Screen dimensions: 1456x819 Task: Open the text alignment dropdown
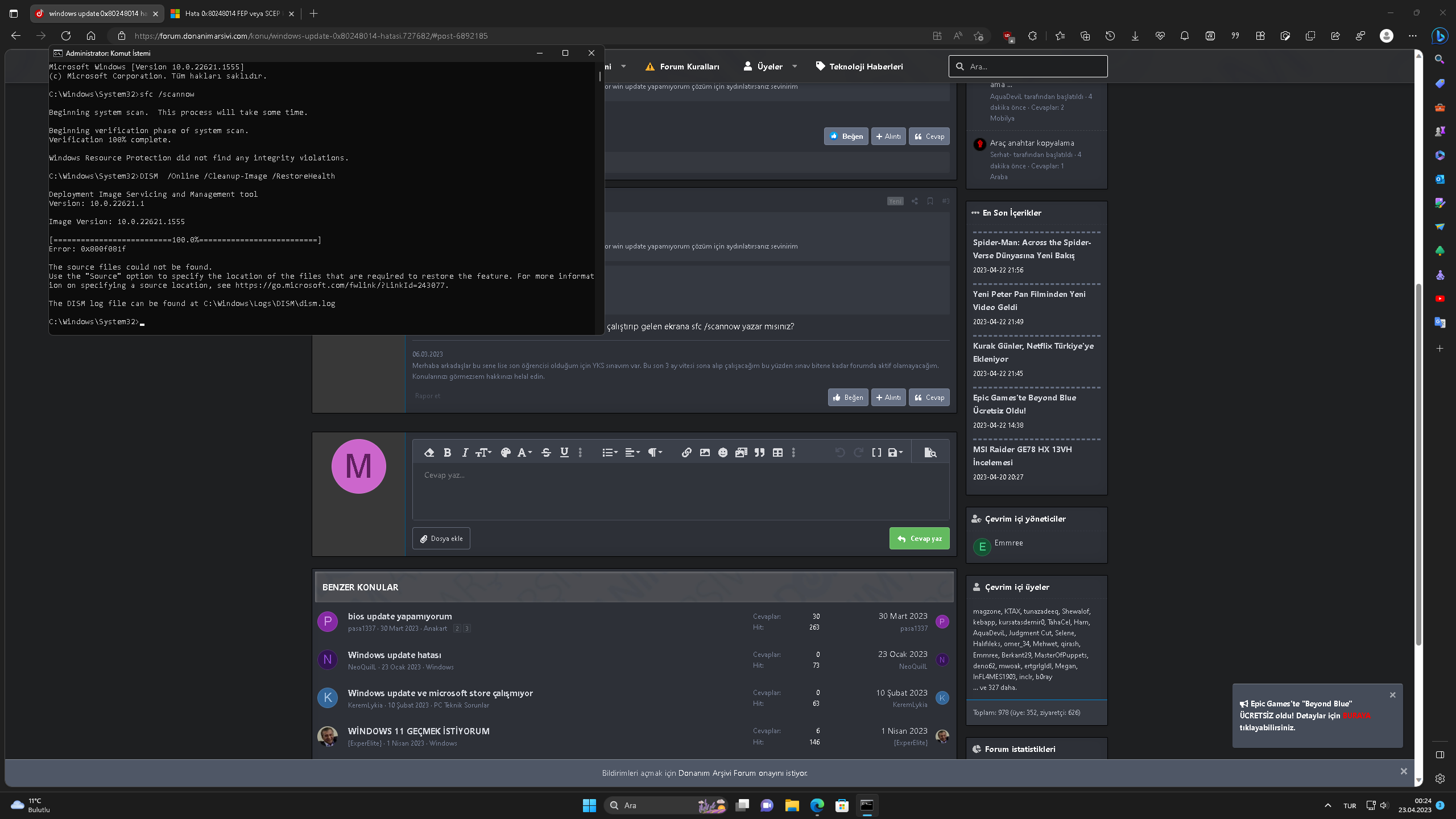point(632,452)
